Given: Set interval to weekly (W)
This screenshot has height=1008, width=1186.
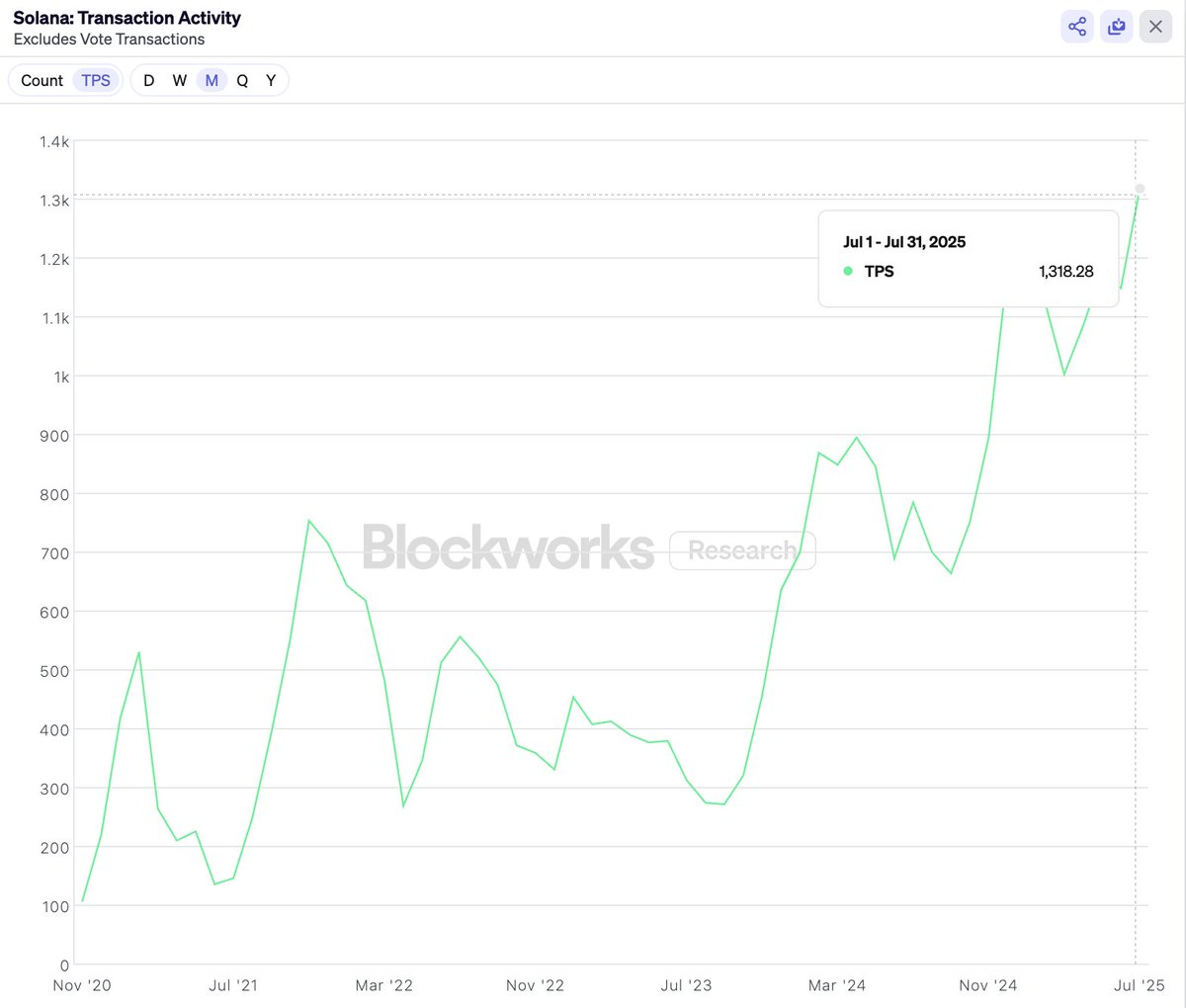Looking at the screenshot, I should point(180,80).
